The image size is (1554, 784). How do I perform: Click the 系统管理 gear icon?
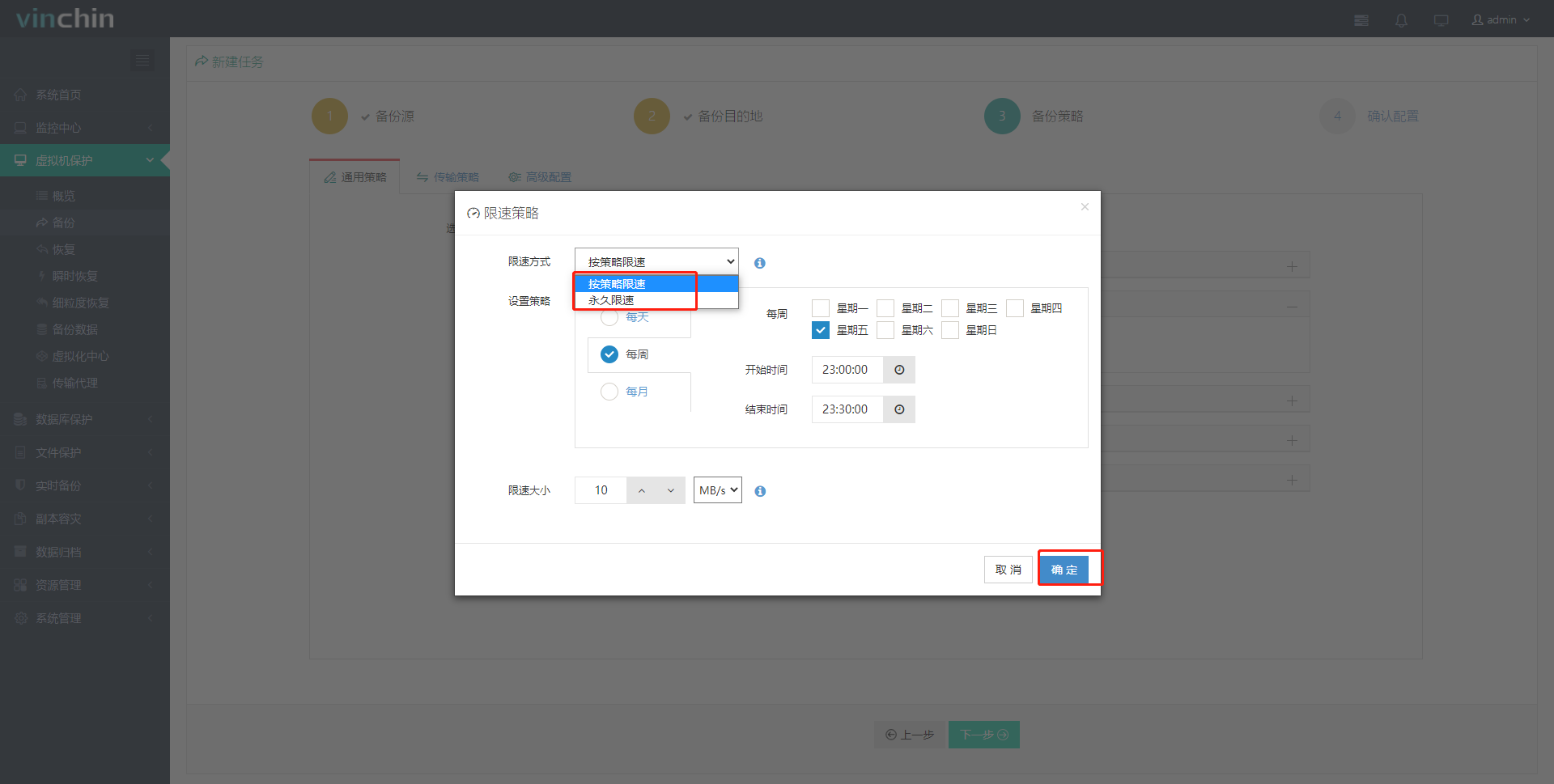(21, 618)
